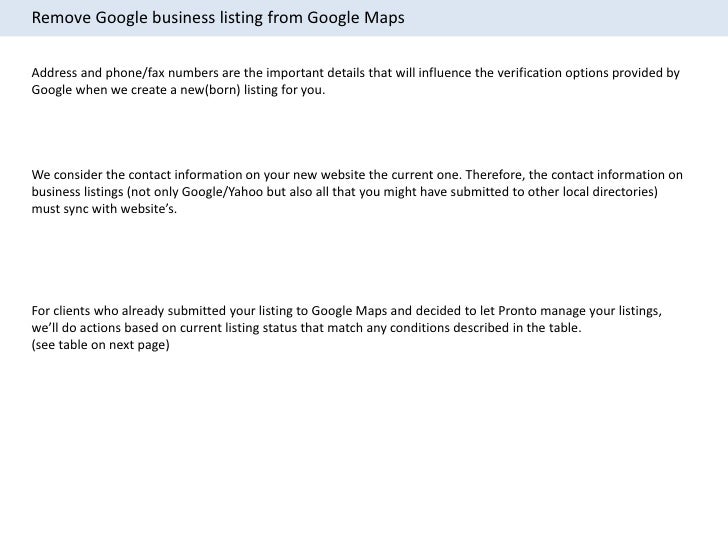Select the paragraph beginning "For clients who already"
This screenshot has width=728, height=546.
pyautogui.click(x=347, y=328)
